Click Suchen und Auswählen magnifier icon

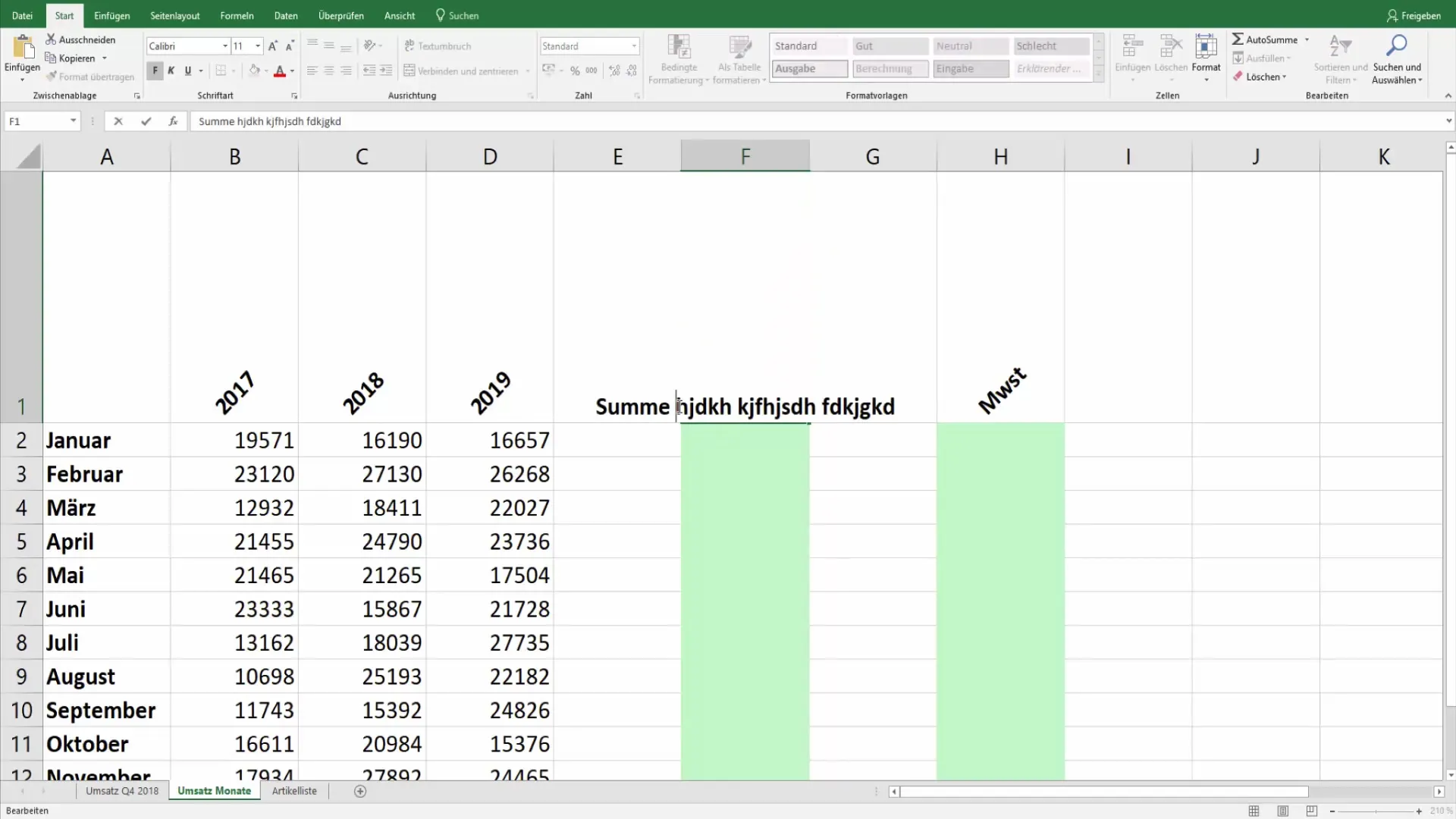[x=1396, y=47]
